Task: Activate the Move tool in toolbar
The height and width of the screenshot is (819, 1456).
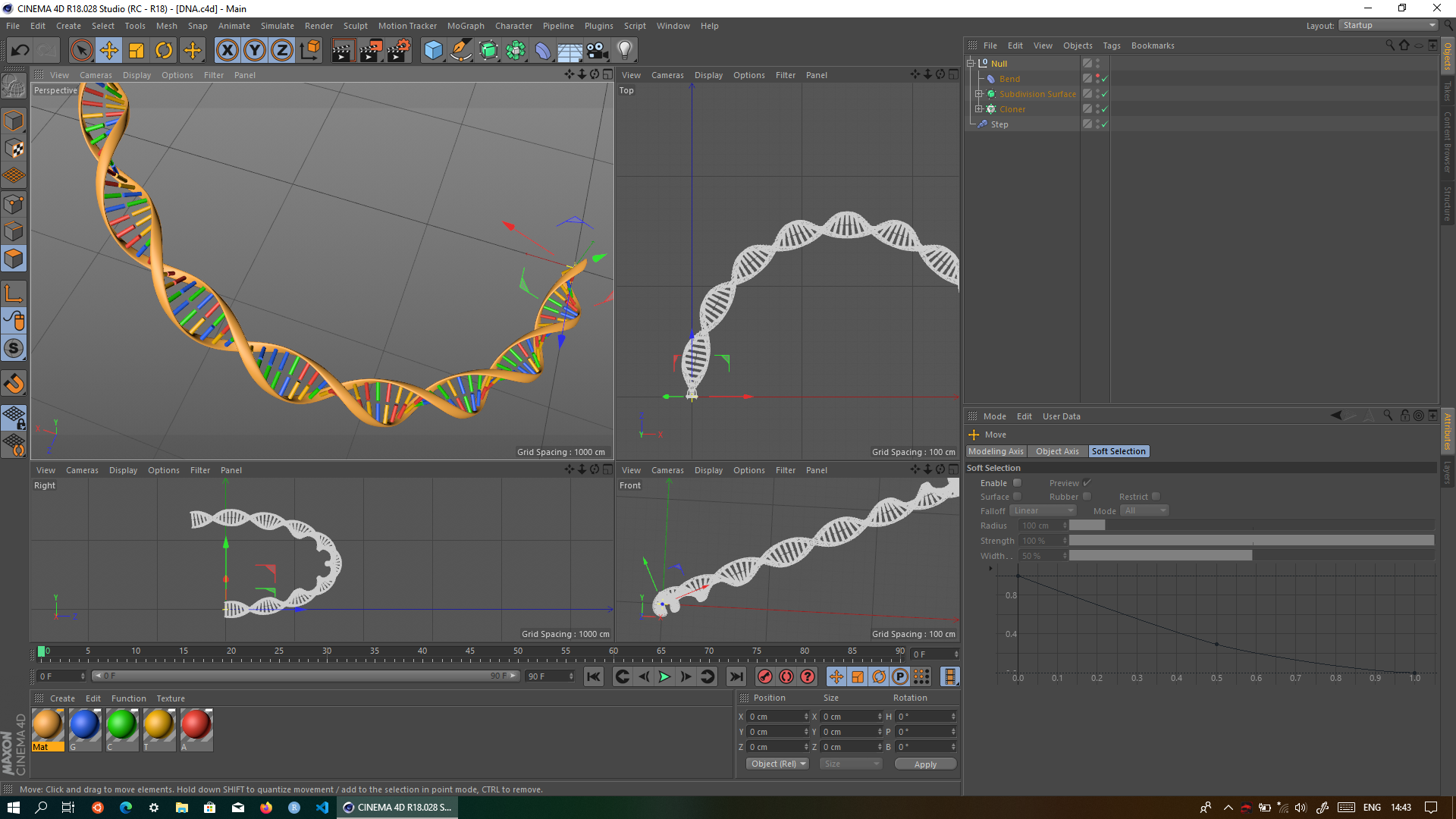Action: tap(109, 51)
